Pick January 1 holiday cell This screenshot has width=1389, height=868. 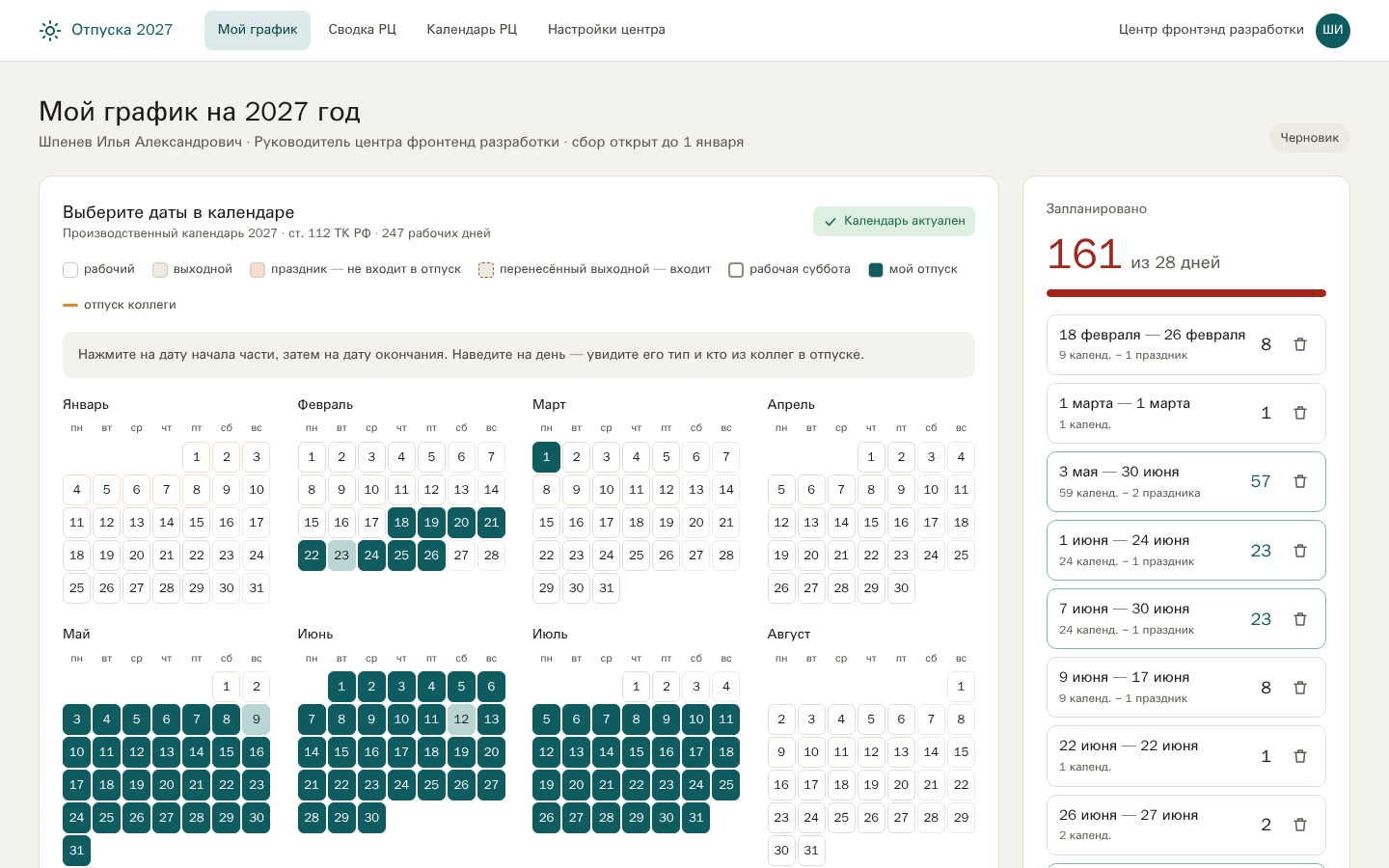point(197,457)
